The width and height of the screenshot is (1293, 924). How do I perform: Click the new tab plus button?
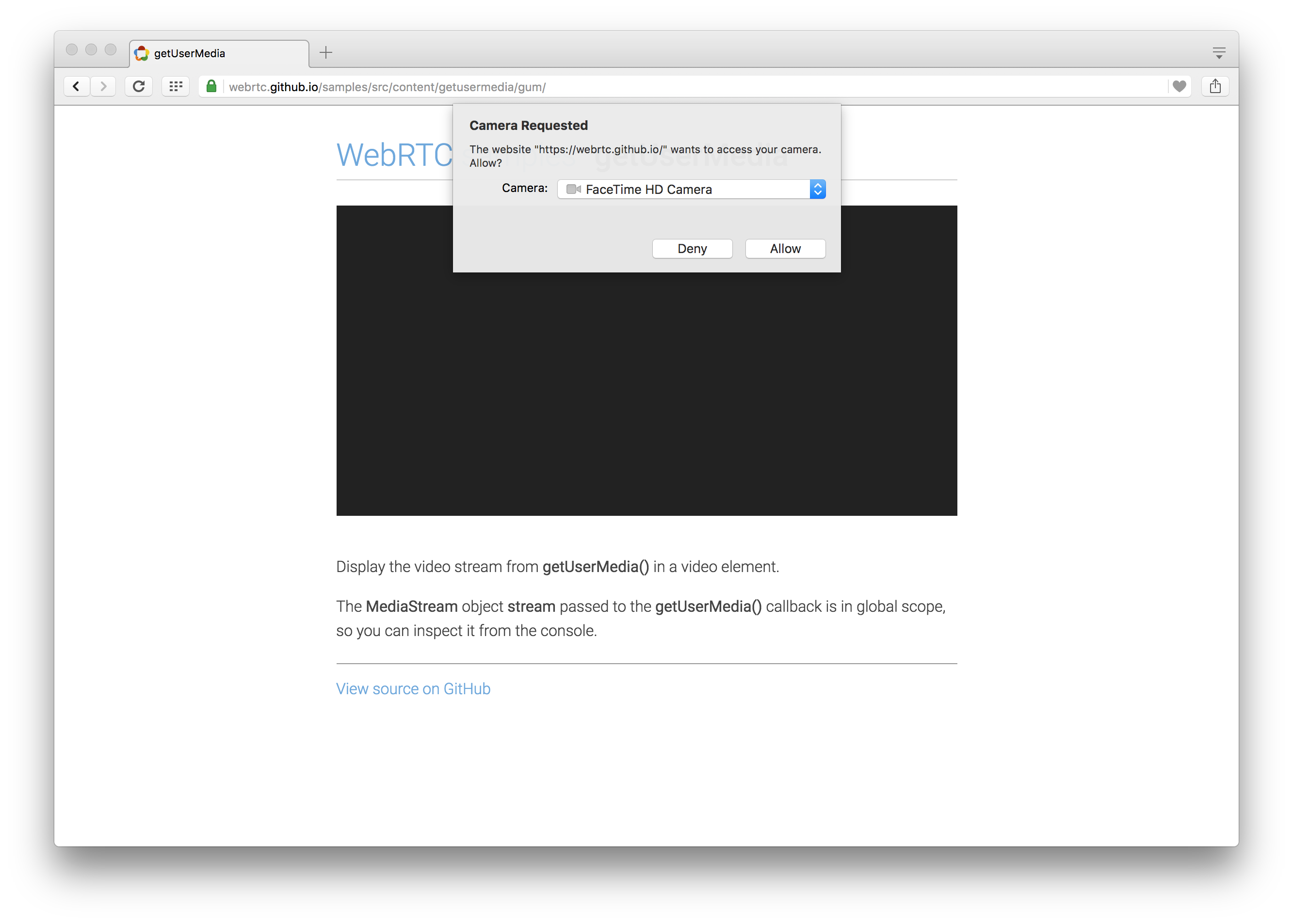point(325,53)
